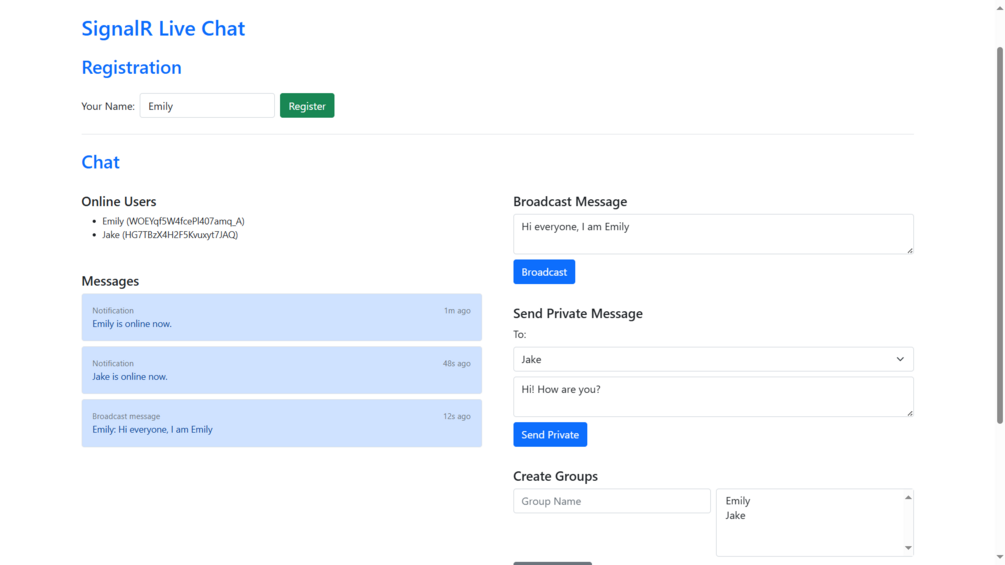The image size is (1005, 565).
Task: Click the group member list scroll-down arrow
Action: [908, 548]
